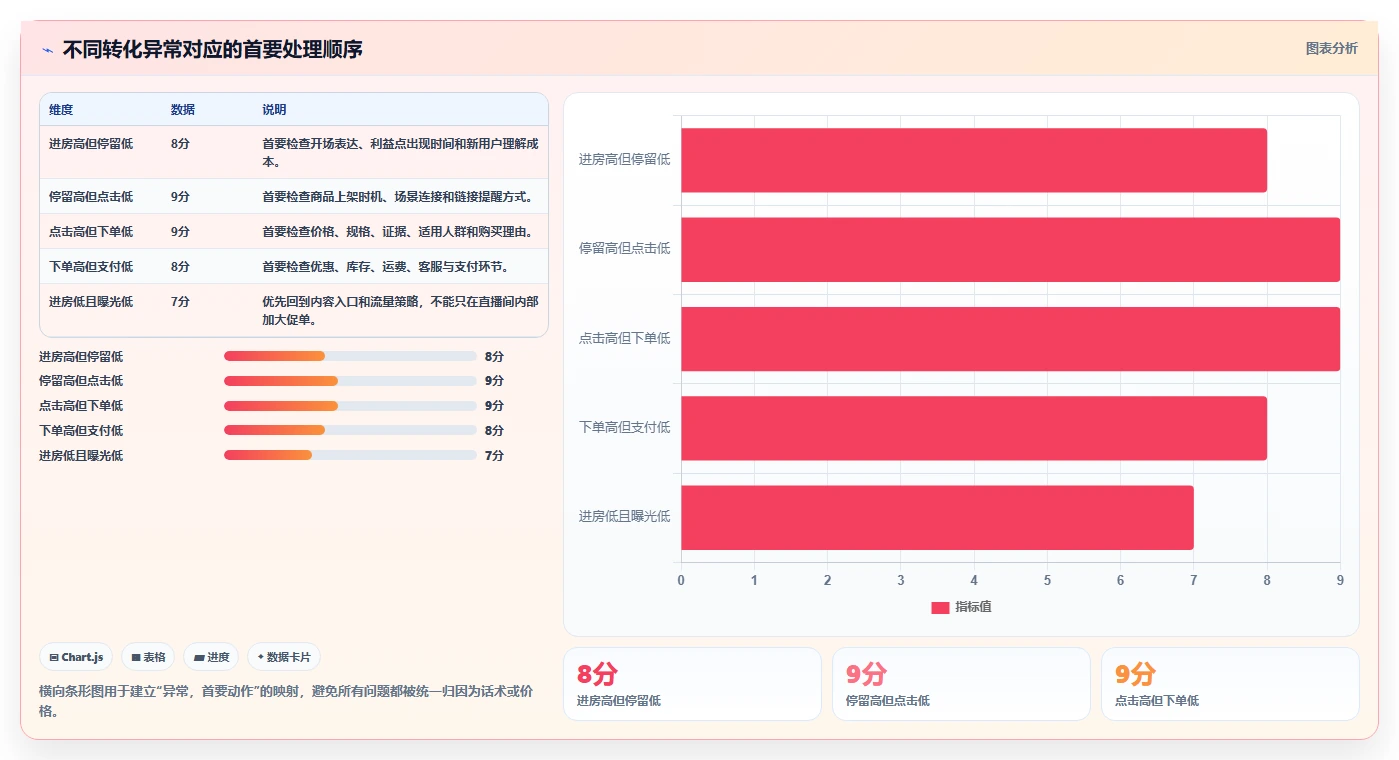Click the lightning icon beside the title
1399x760 pixels.
coord(47,50)
